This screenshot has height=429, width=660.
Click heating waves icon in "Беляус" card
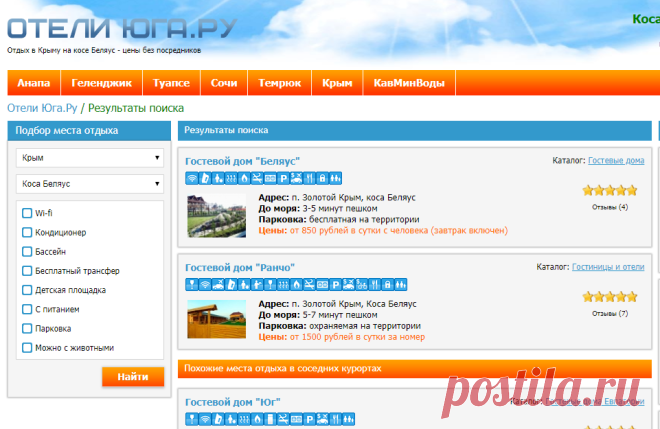pos(231,178)
